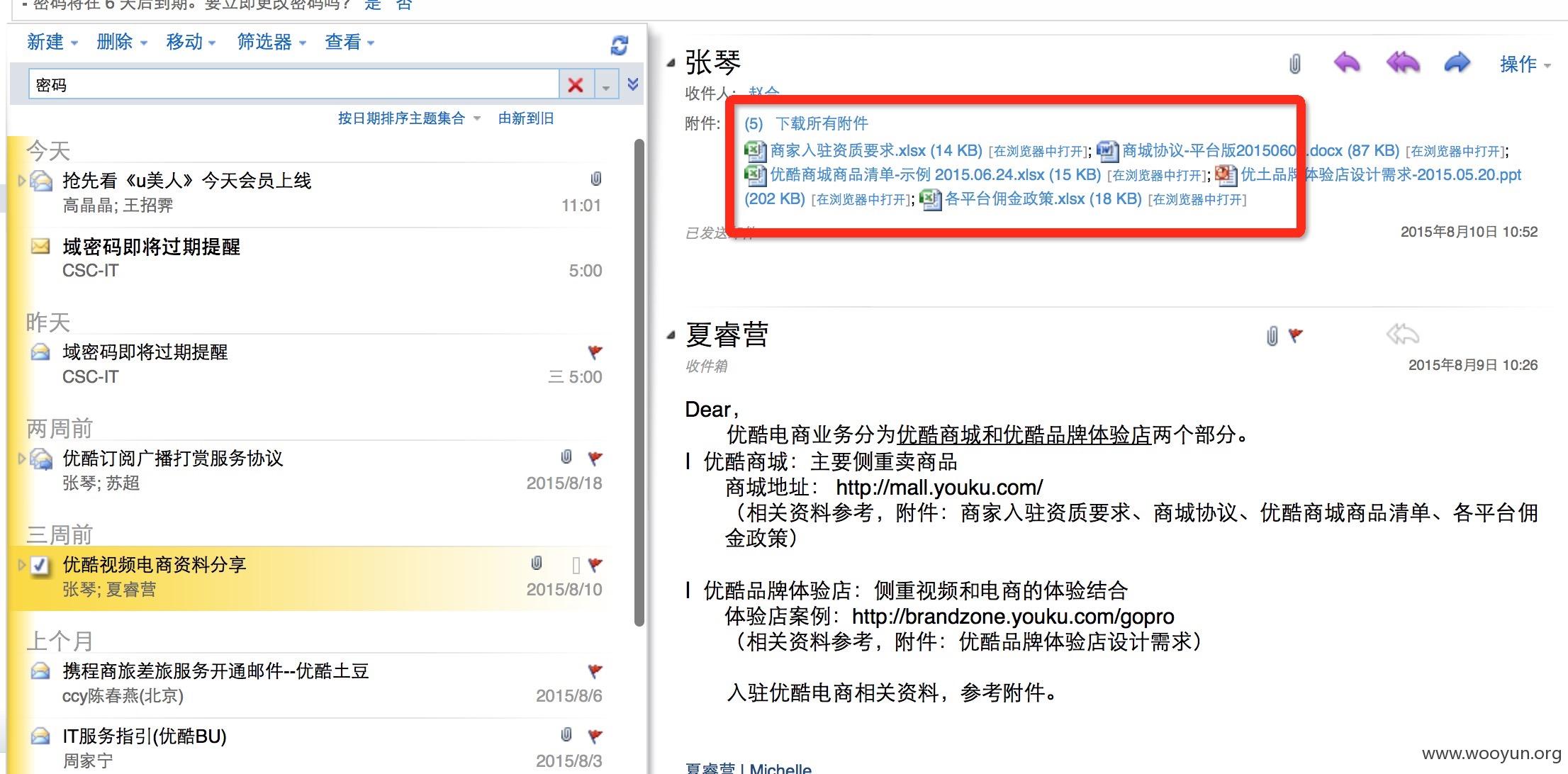Click the search field containing 密码
The width and height of the screenshot is (1568, 774).
(293, 85)
